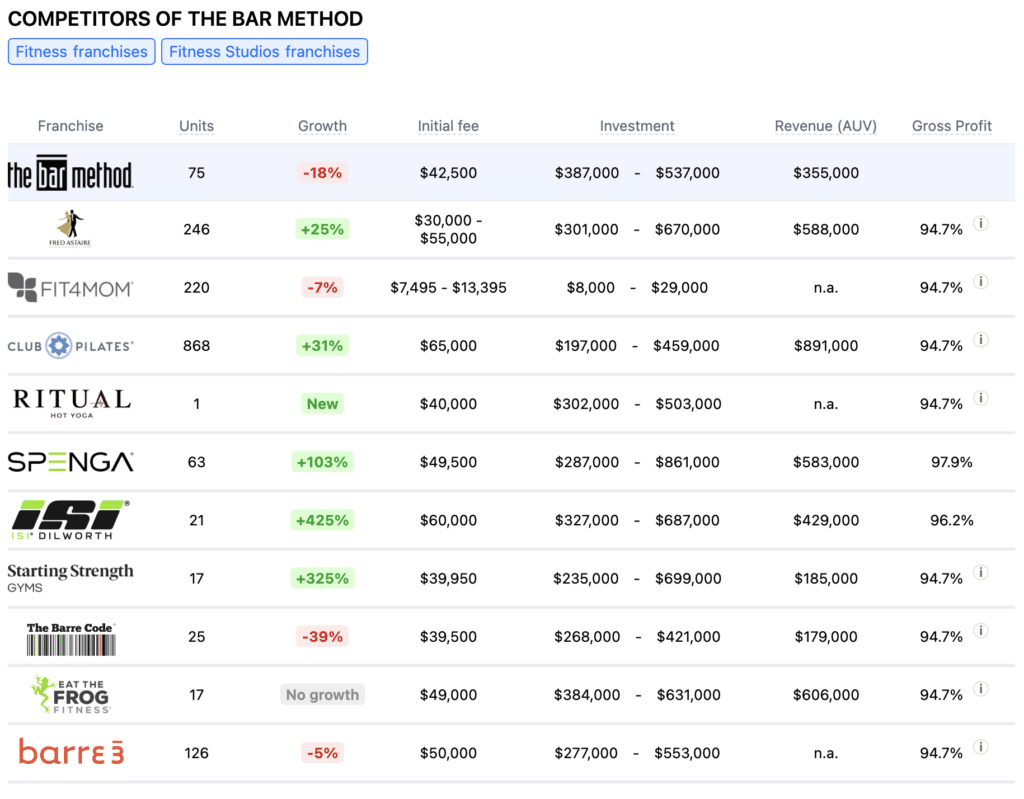Click info icon in FIT4MOM row
Screen dimensions: 1024x799
pyautogui.click(x=981, y=282)
